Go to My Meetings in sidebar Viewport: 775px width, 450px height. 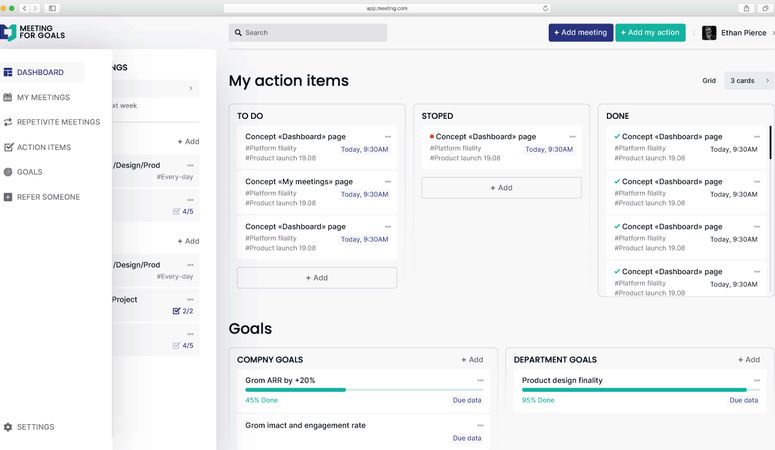(x=36, y=97)
